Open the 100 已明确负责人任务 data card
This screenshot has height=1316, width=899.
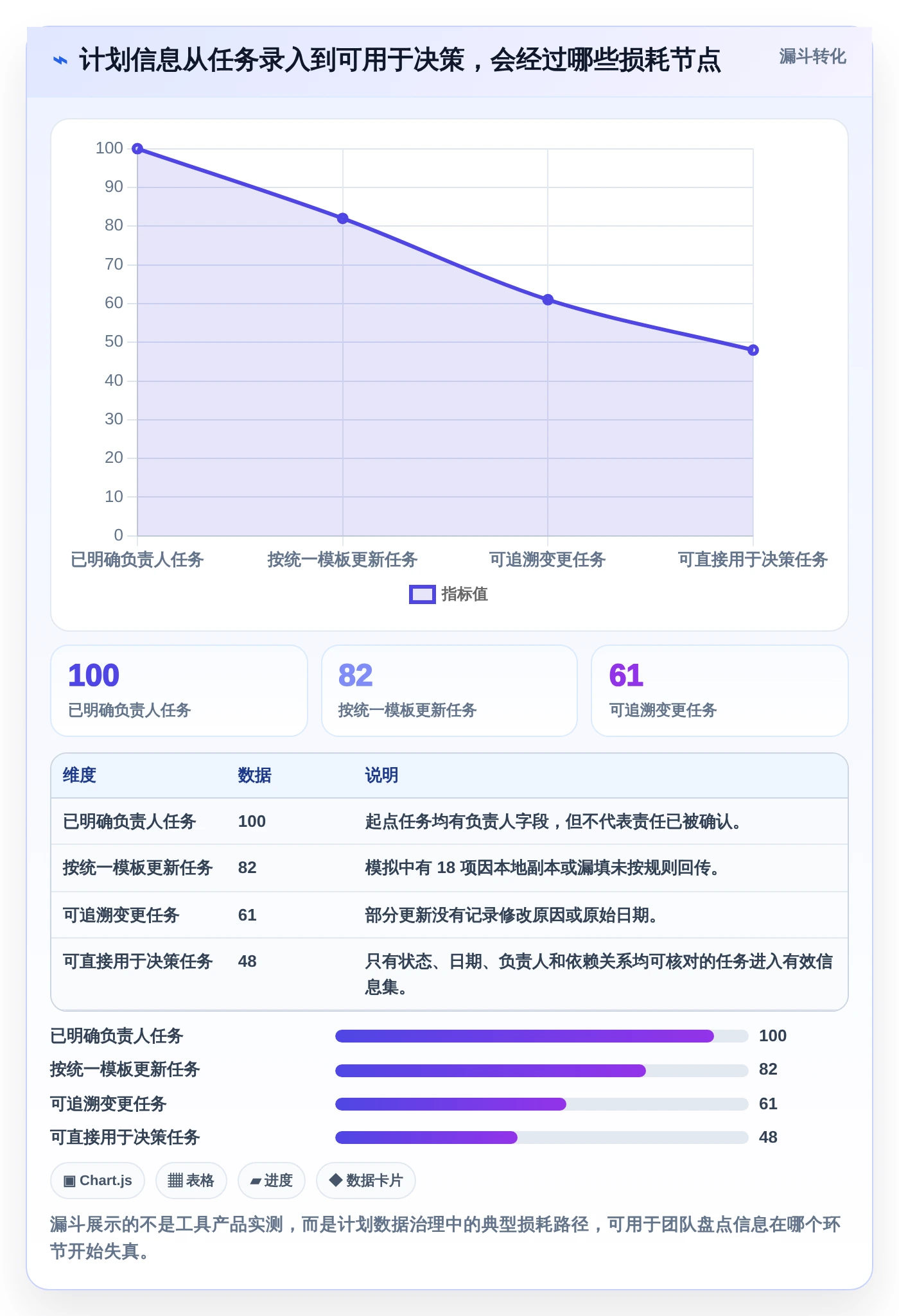point(179,691)
